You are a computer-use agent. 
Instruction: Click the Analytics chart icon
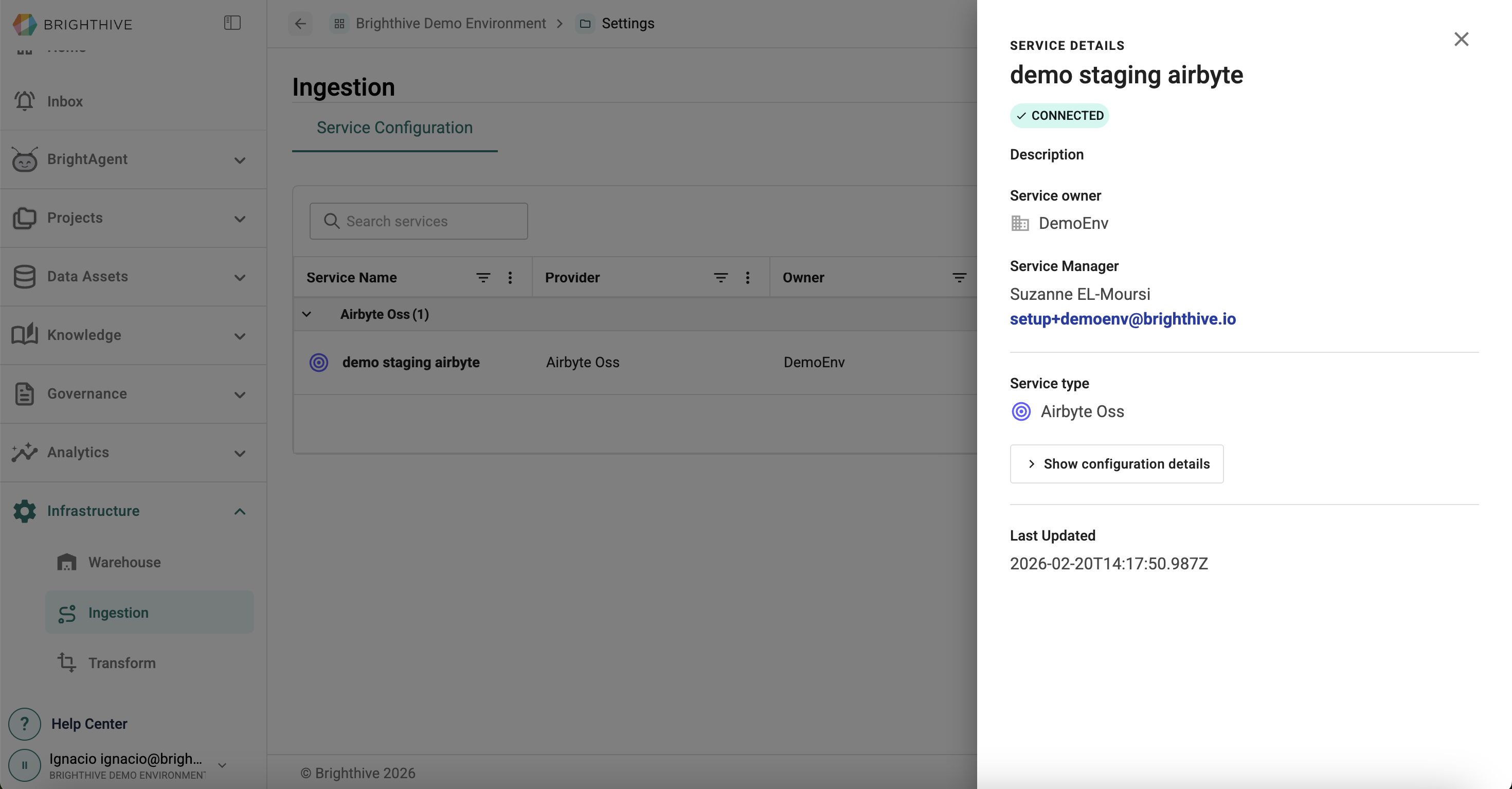point(25,452)
